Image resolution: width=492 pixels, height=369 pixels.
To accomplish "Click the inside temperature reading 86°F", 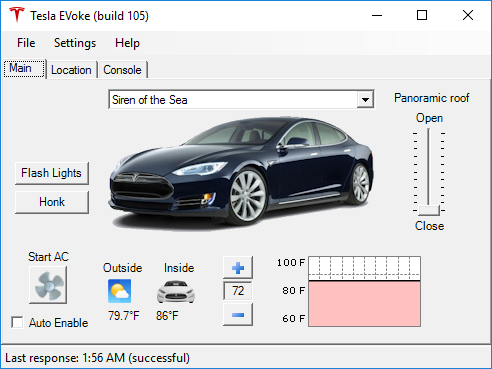I will tap(167, 315).
